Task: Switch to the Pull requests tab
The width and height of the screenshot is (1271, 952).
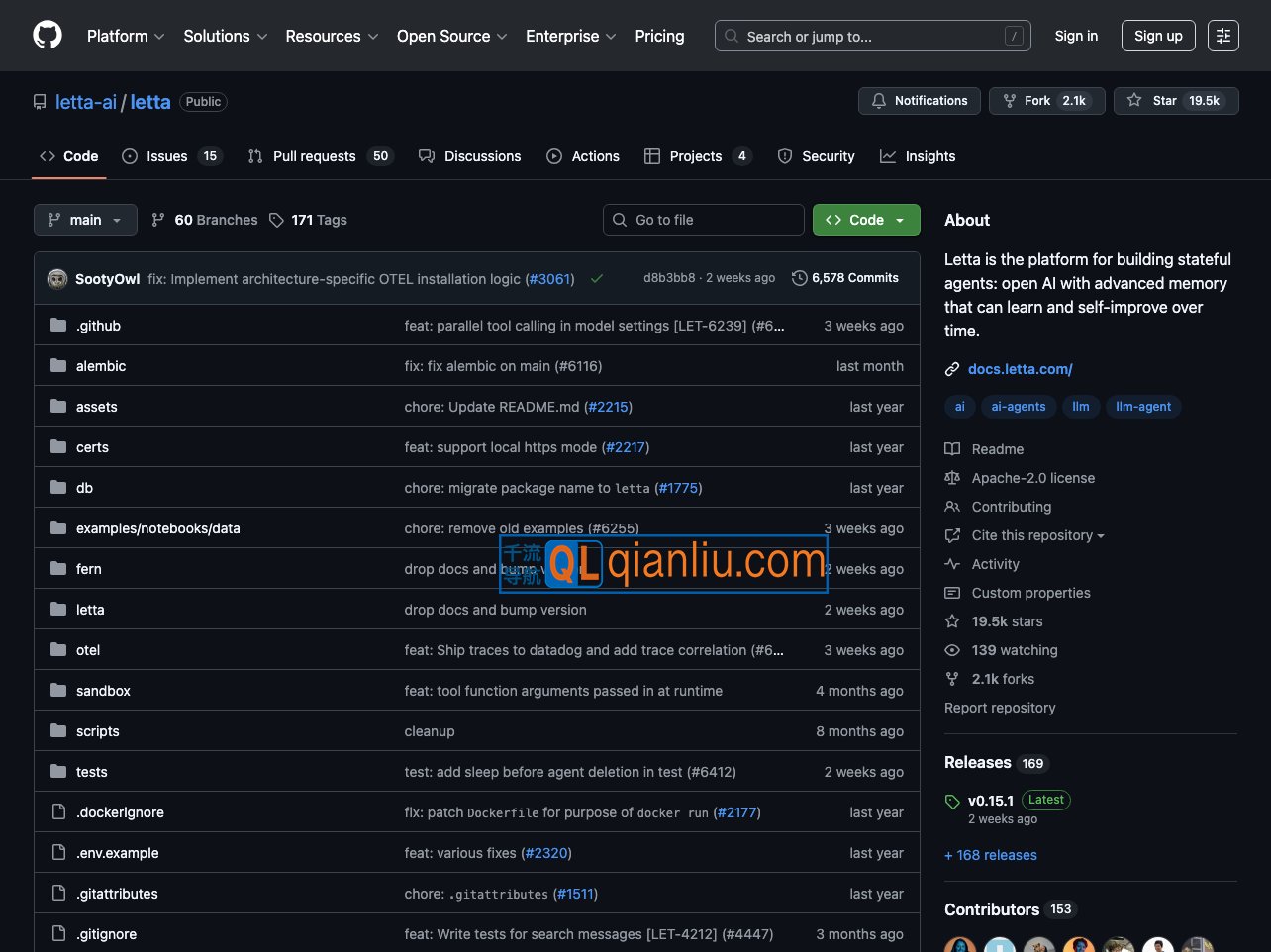Action: click(314, 156)
